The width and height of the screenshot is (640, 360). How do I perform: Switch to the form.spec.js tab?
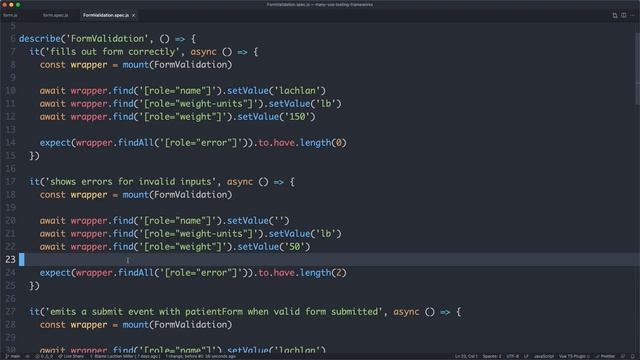coord(56,15)
